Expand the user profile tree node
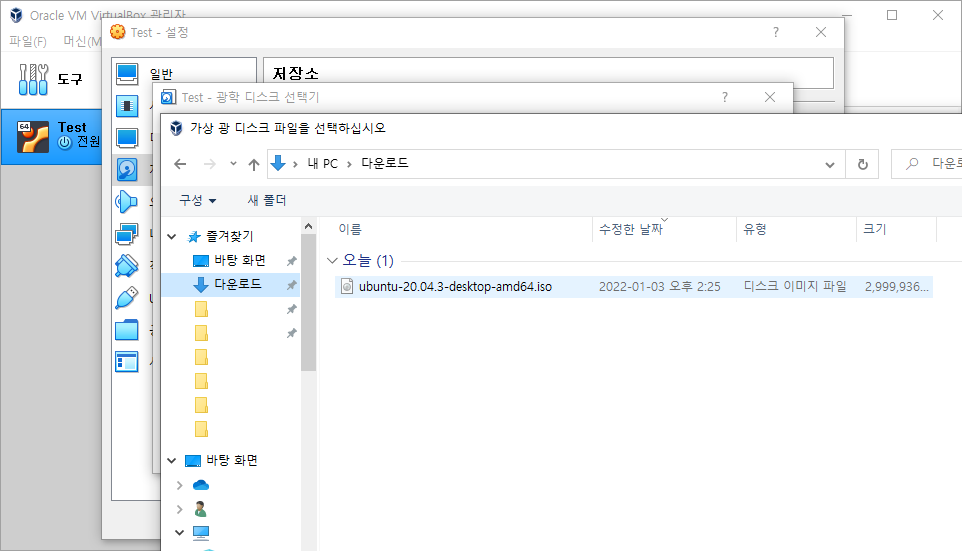Viewport: 962px width, 551px height. [180, 509]
